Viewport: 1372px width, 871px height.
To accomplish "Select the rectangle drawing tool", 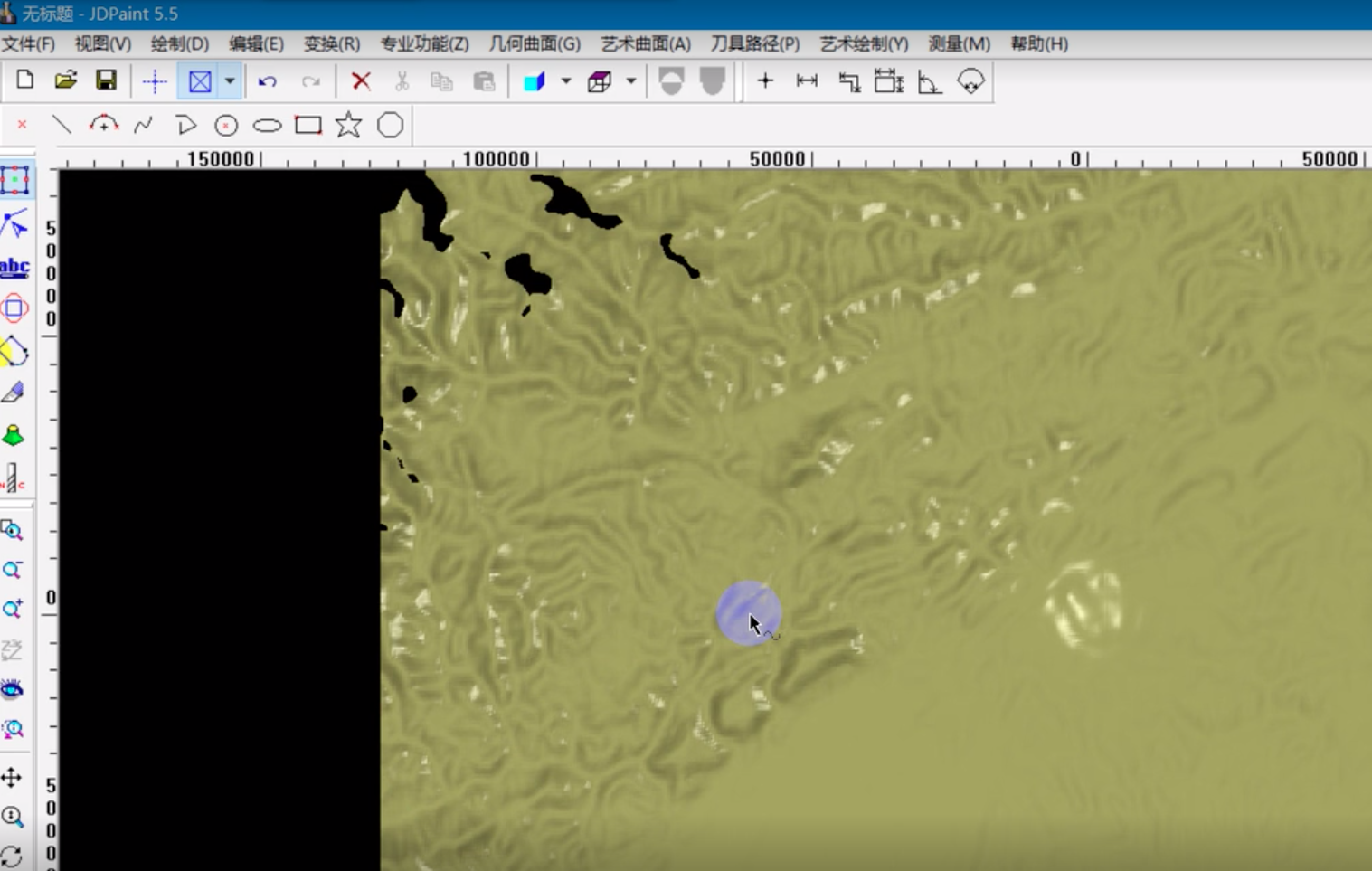I will (308, 125).
